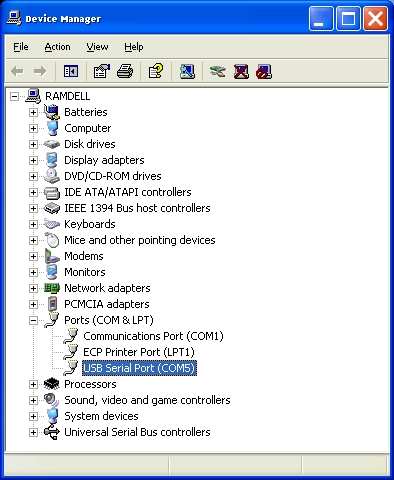Expand the Batteries node
Screen dimensions: 394x480
33,112
